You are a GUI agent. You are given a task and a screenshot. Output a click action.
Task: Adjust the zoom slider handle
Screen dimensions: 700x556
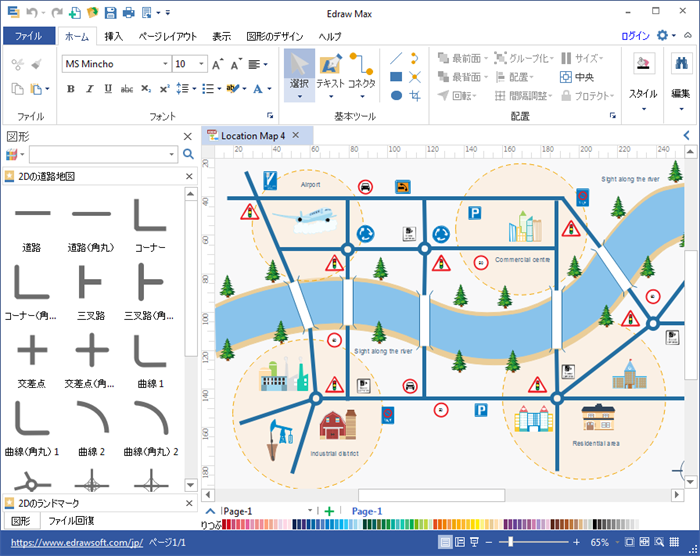(510, 542)
